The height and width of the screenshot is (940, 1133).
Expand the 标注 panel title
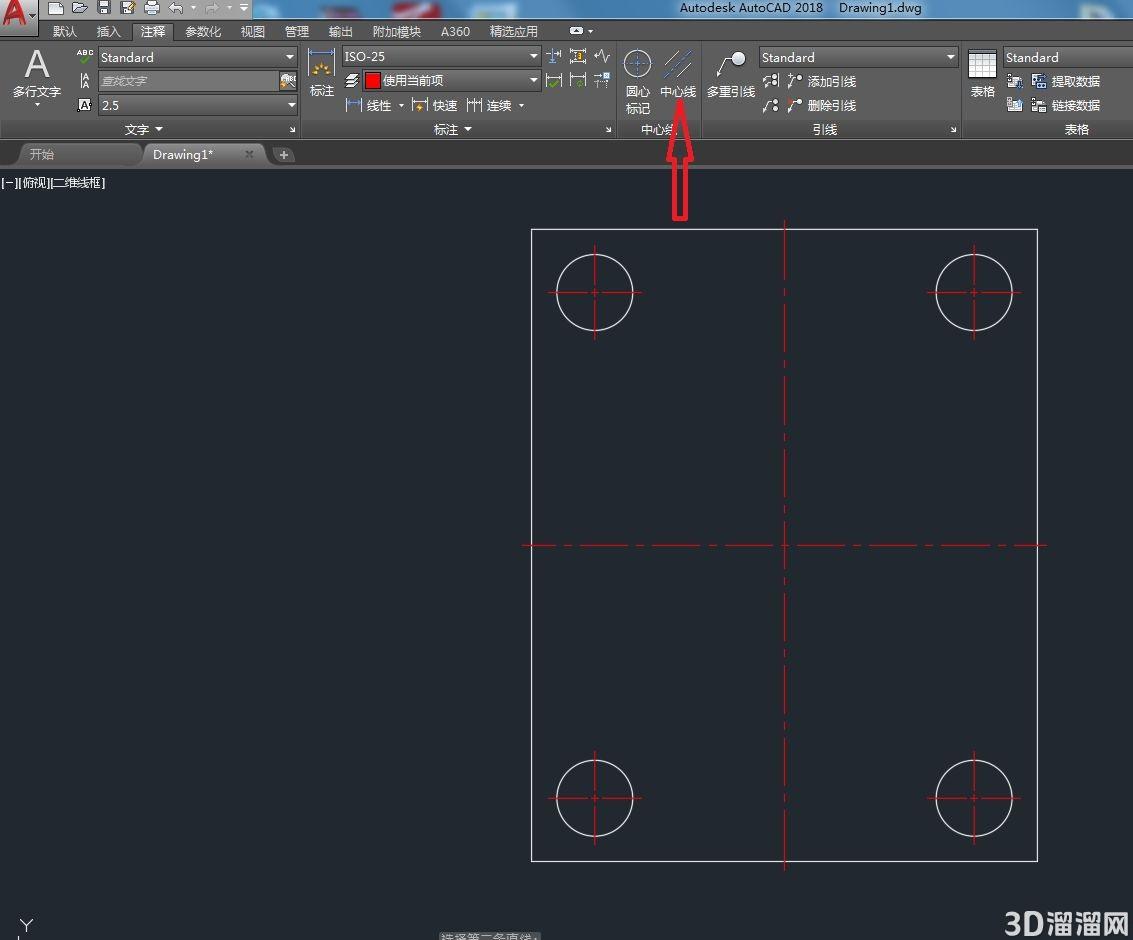click(452, 129)
